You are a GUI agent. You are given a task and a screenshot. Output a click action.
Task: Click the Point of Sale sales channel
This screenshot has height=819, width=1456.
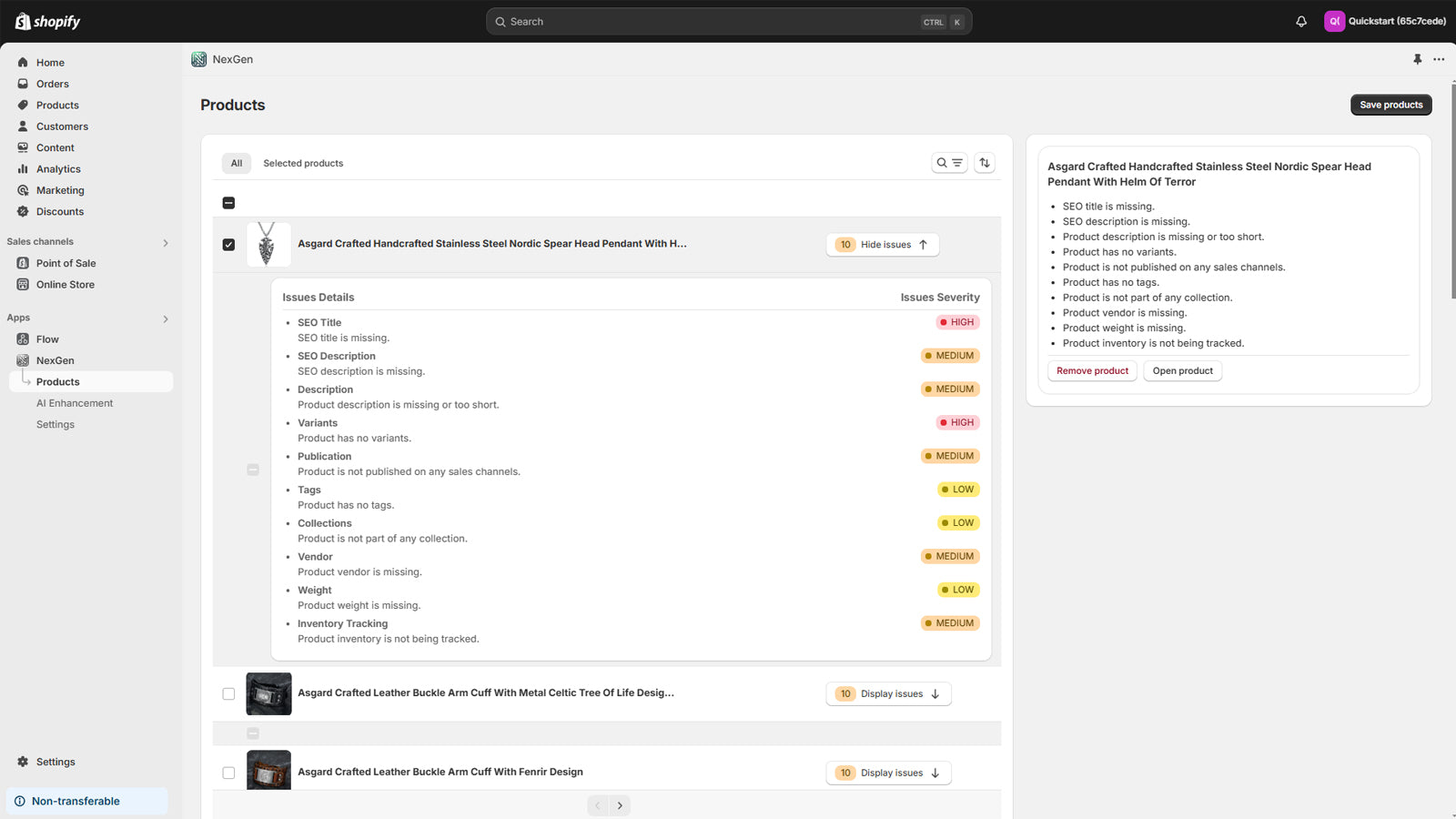pyautogui.click(x=66, y=263)
